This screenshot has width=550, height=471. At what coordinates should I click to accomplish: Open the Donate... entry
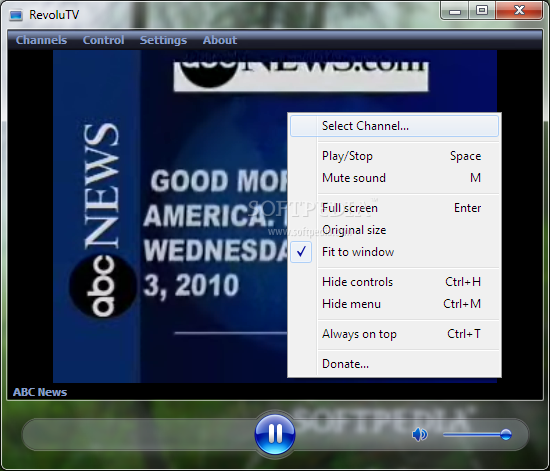(394, 364)
